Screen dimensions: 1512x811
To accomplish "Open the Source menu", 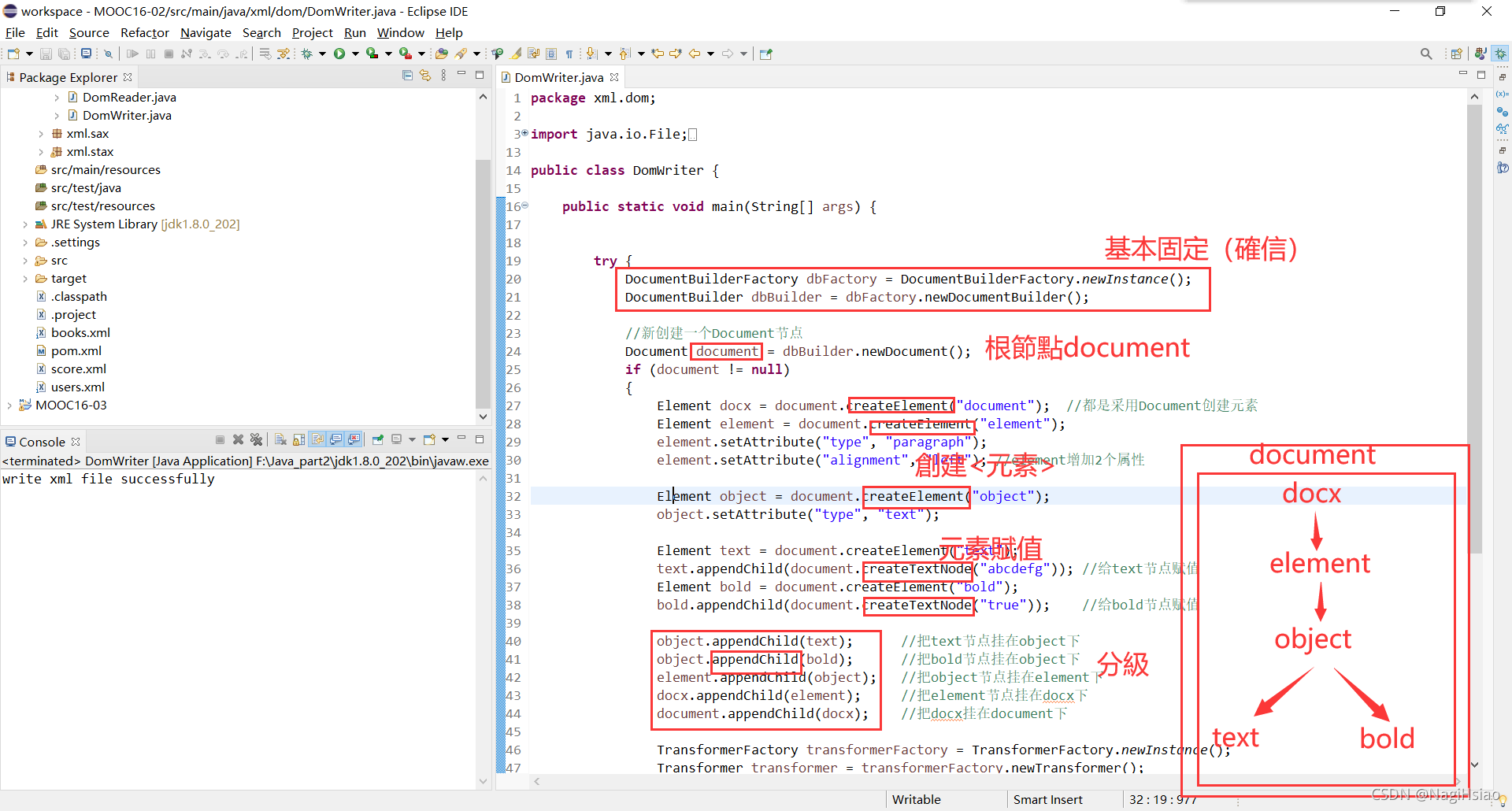I will 89,32.
